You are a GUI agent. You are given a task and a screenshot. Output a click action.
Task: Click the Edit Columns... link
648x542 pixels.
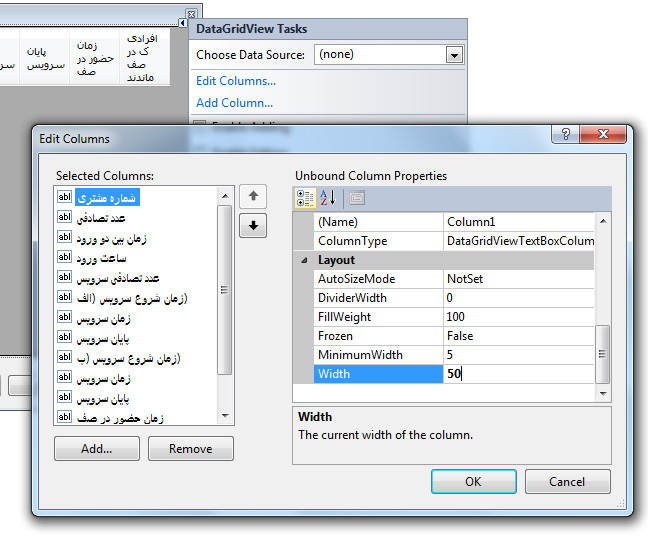(236, 81)
